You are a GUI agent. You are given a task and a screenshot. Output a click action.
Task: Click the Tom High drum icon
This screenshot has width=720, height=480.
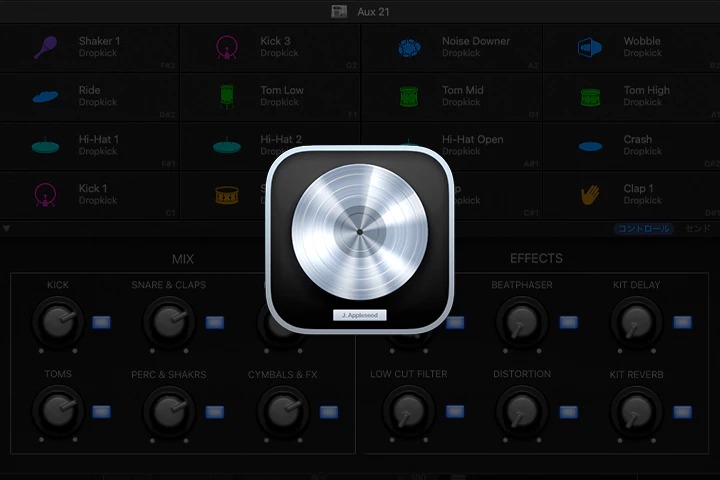pos(590,97)
